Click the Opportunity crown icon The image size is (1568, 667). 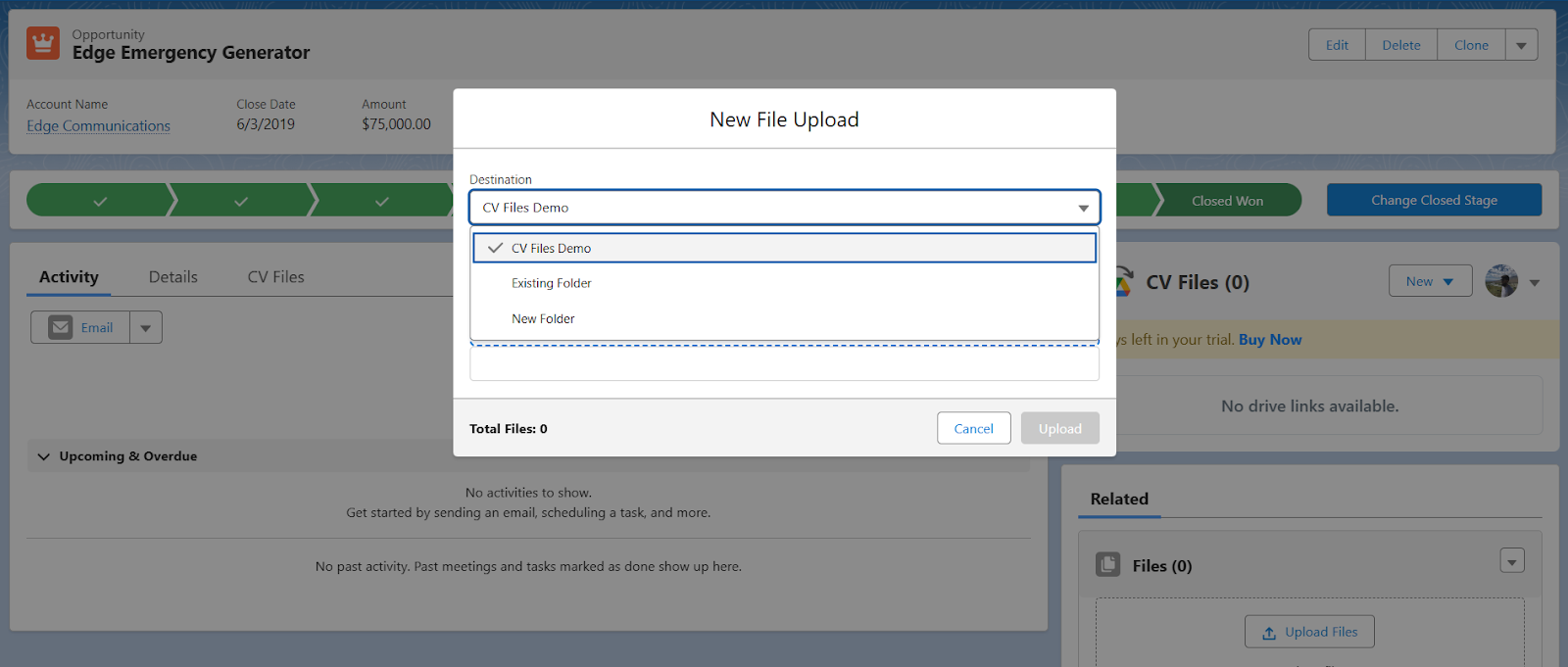click(43, 43)
